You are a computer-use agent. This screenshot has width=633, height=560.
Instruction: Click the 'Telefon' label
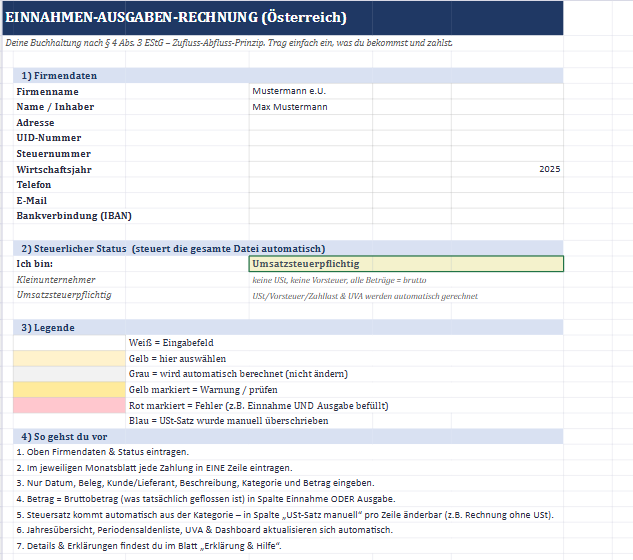point(34,185)
